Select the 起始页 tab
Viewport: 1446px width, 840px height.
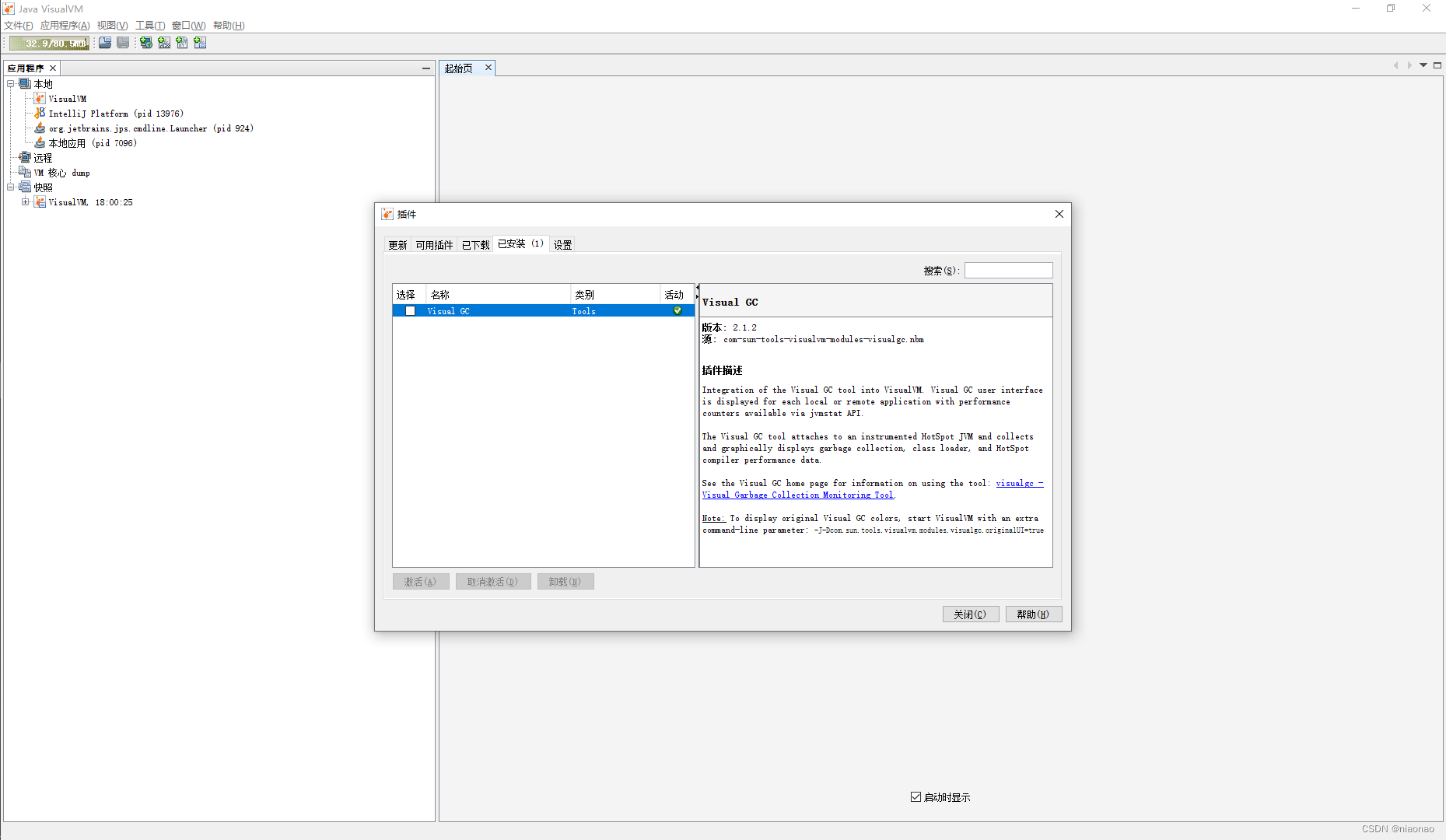pyautogui.click(x=459, y=68)
